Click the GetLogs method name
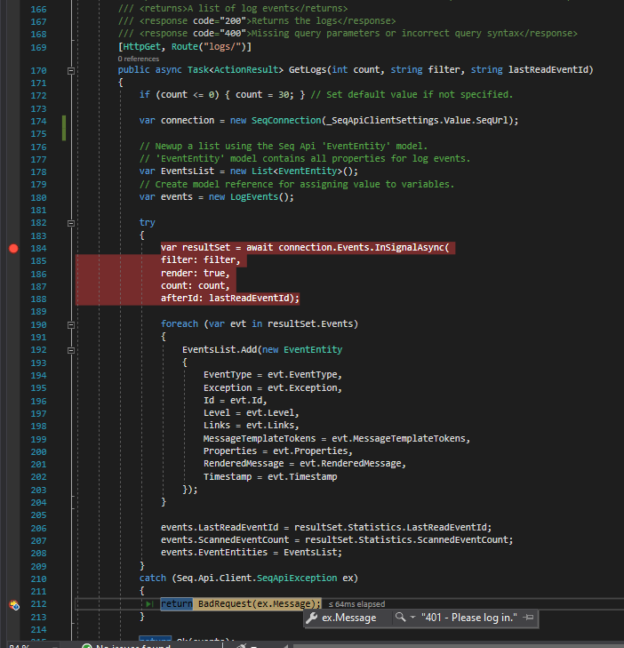This screenshot has width=624, height=648. click(307, 70)
